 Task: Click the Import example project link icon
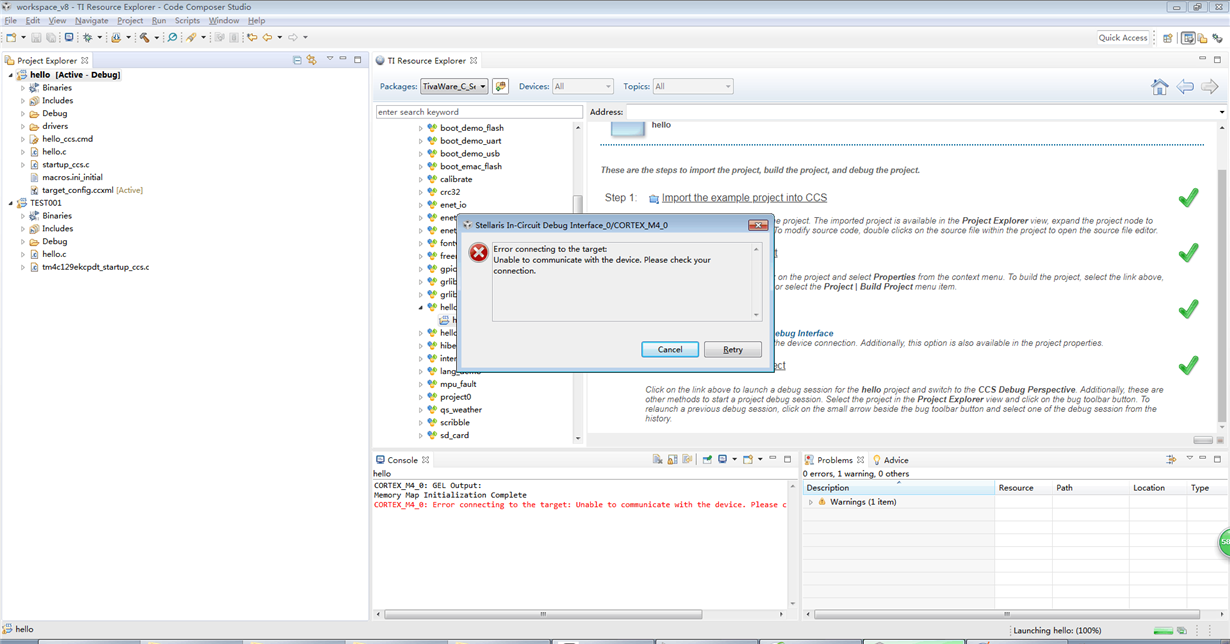[654, 199]
